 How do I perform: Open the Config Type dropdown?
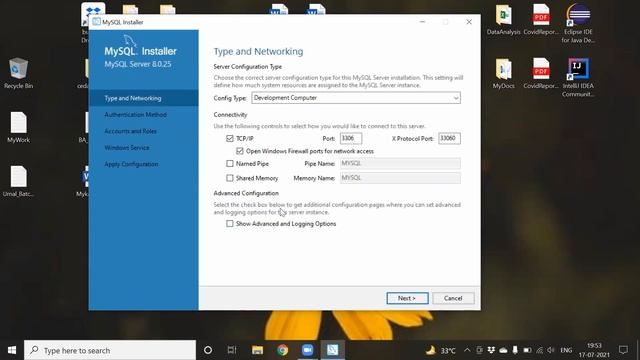click(356, 98)
